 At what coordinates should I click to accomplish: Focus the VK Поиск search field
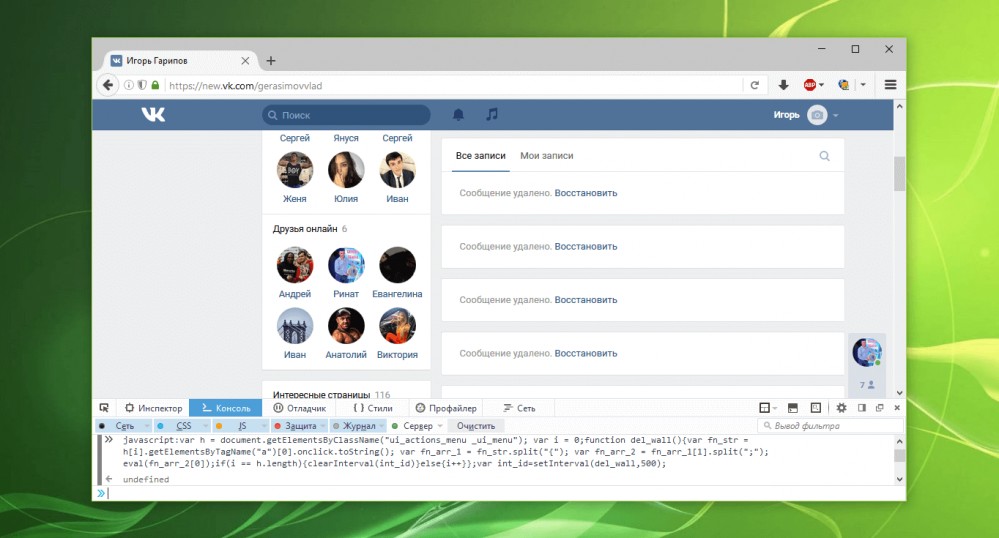point(346,115)
